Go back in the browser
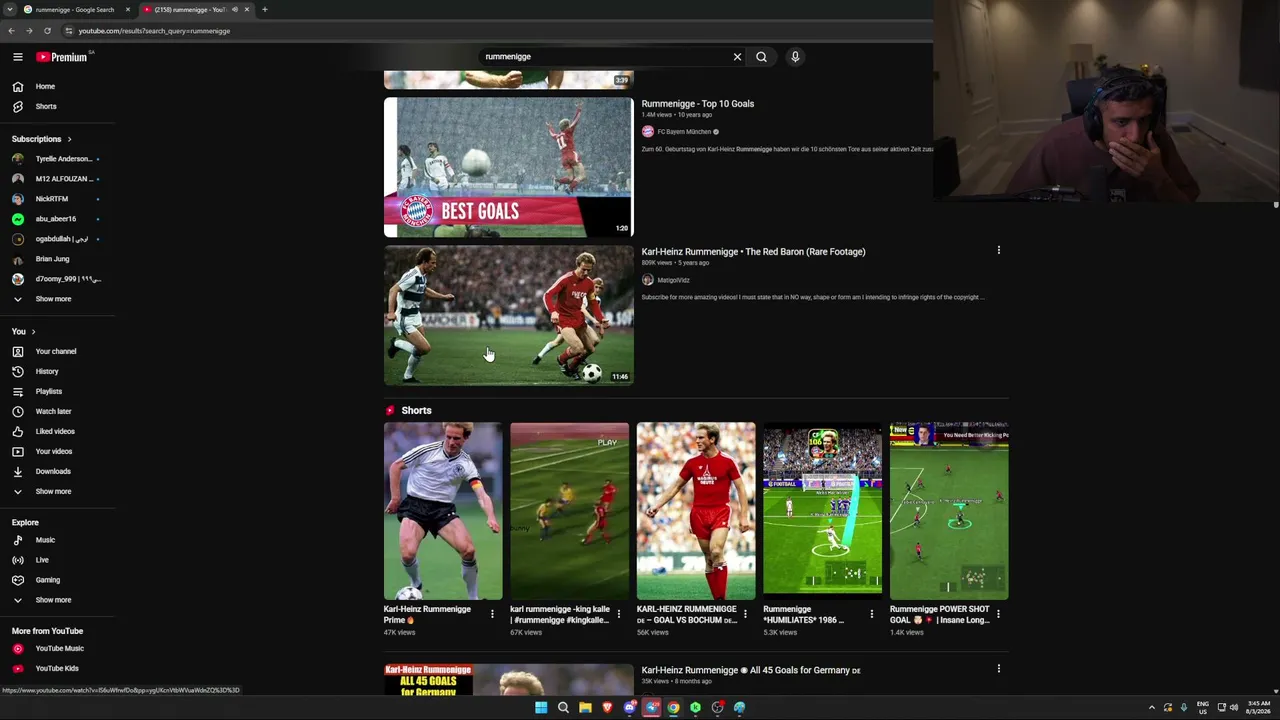This screenshot has height=720, width=1280. 11,31
